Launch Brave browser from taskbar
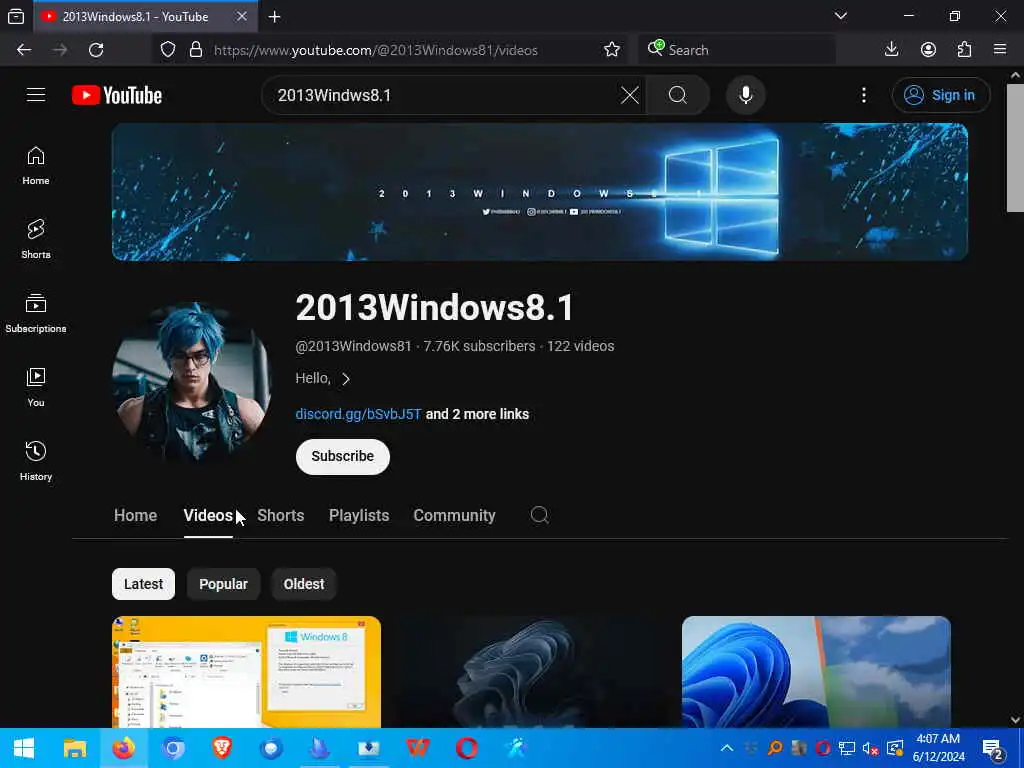 click(x=222, y=748)
